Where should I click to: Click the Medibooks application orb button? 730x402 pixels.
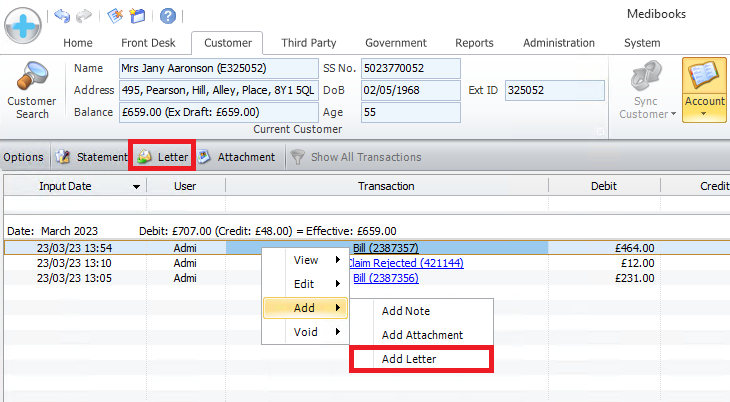[24, 22]
